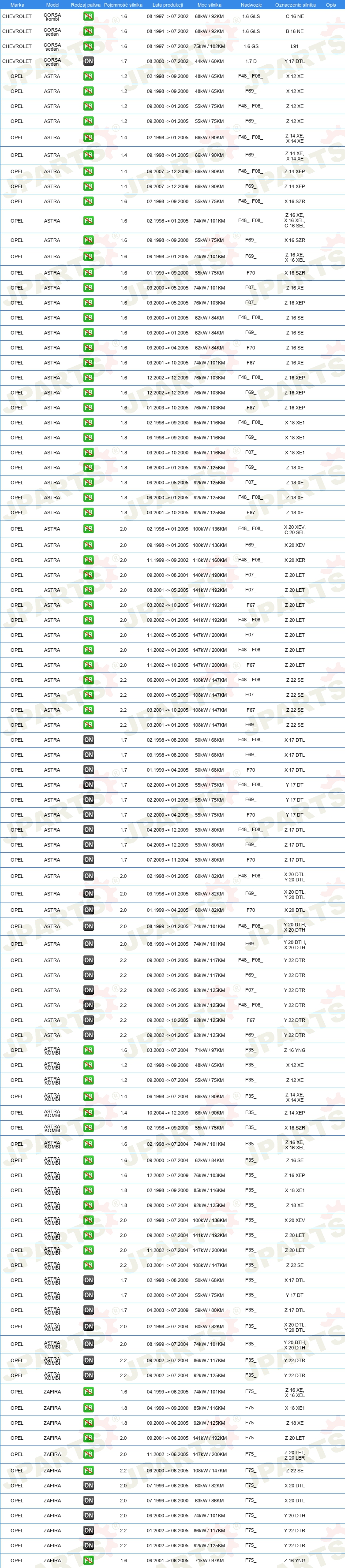
Task: Click petrol icon in Astra F67 Z 22 SE row
Action: point(88,710)
